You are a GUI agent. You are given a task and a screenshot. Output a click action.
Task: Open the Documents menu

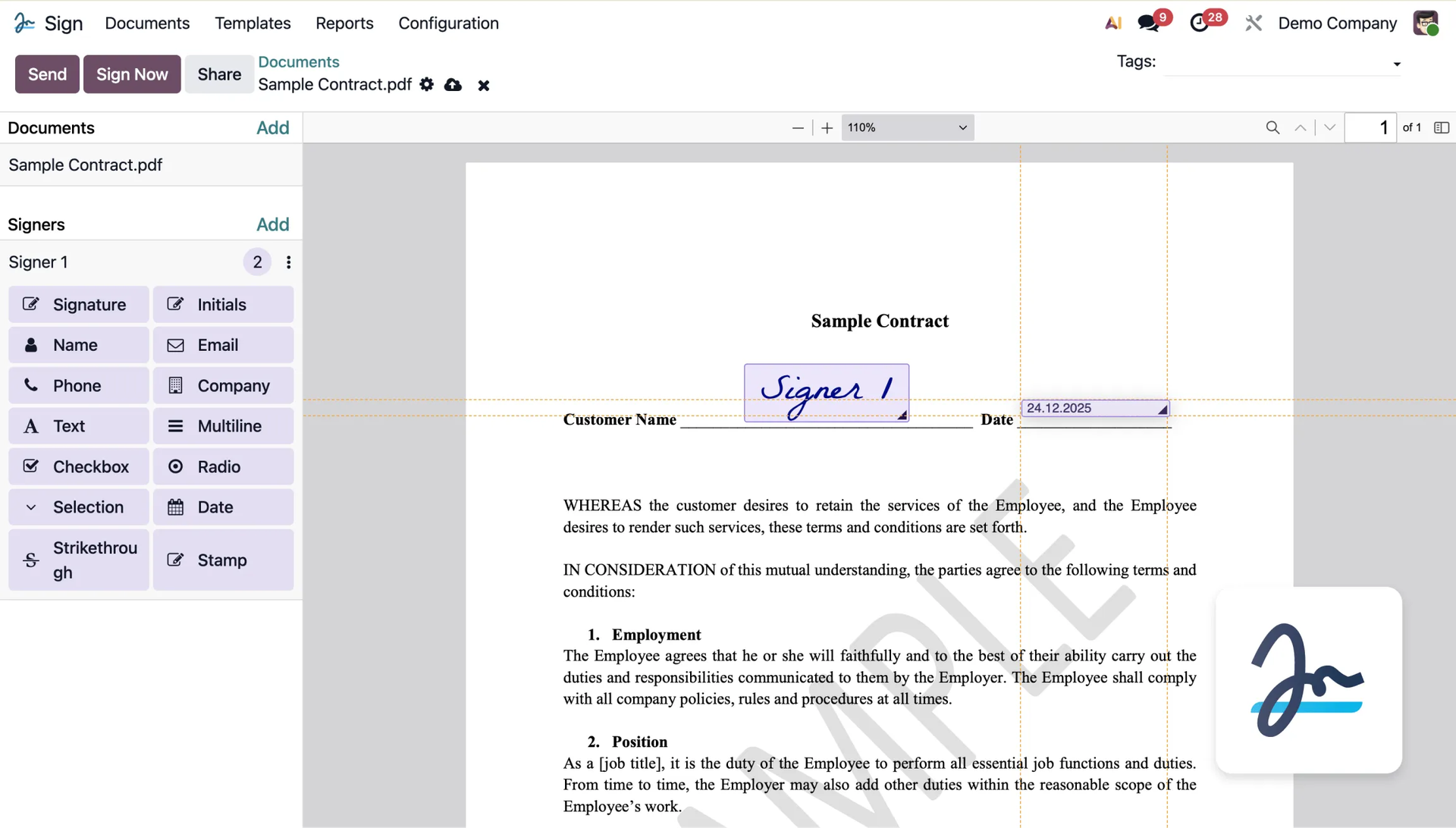point(147,24)
